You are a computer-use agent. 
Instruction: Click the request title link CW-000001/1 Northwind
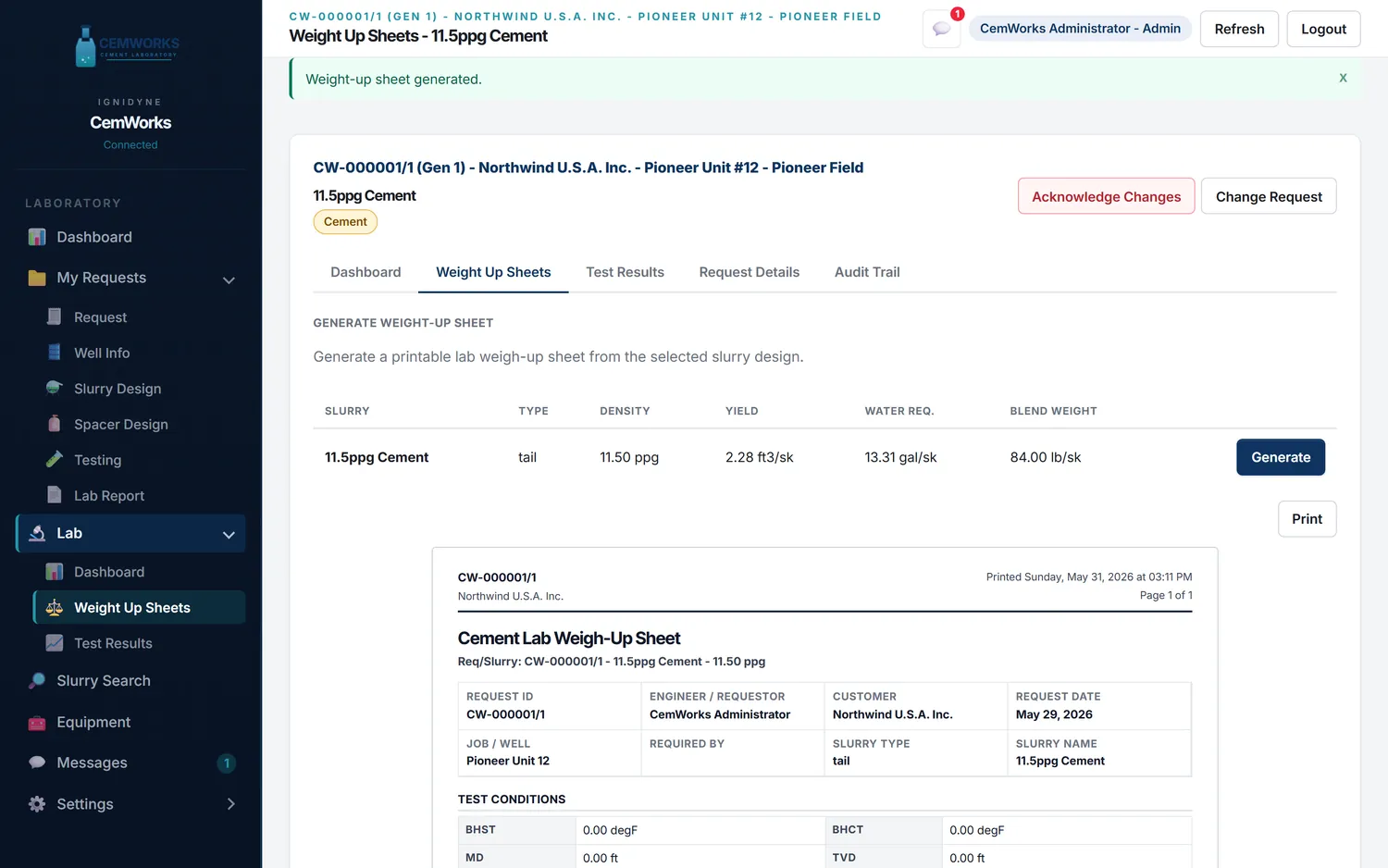tap(589, 167)
